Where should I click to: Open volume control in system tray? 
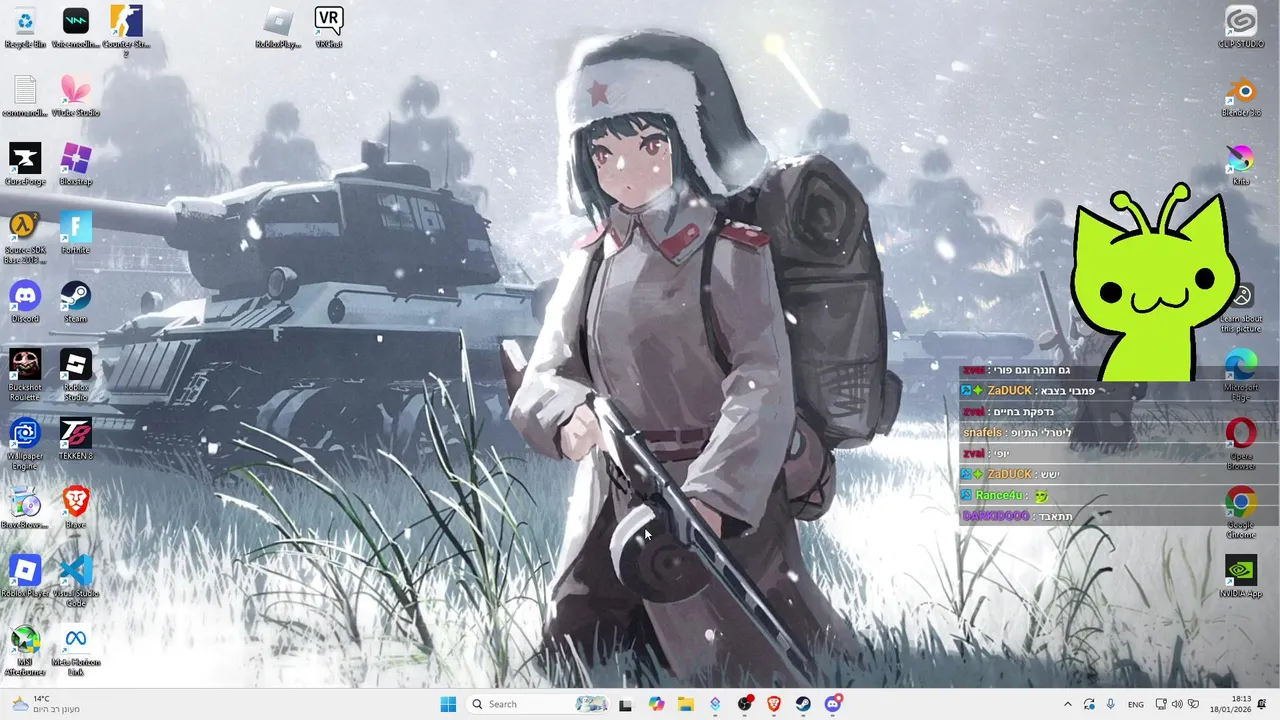pos(1177,704)
